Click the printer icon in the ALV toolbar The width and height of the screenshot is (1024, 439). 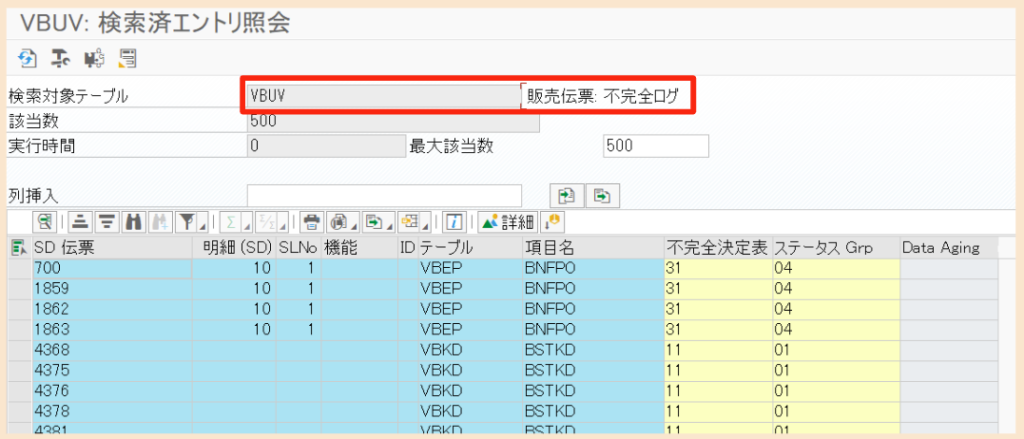point(312,223)
